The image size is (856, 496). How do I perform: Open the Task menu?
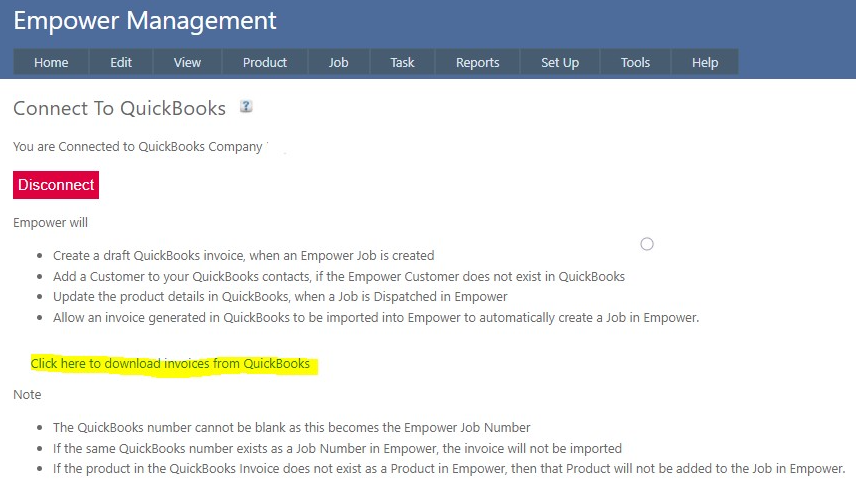402,62
